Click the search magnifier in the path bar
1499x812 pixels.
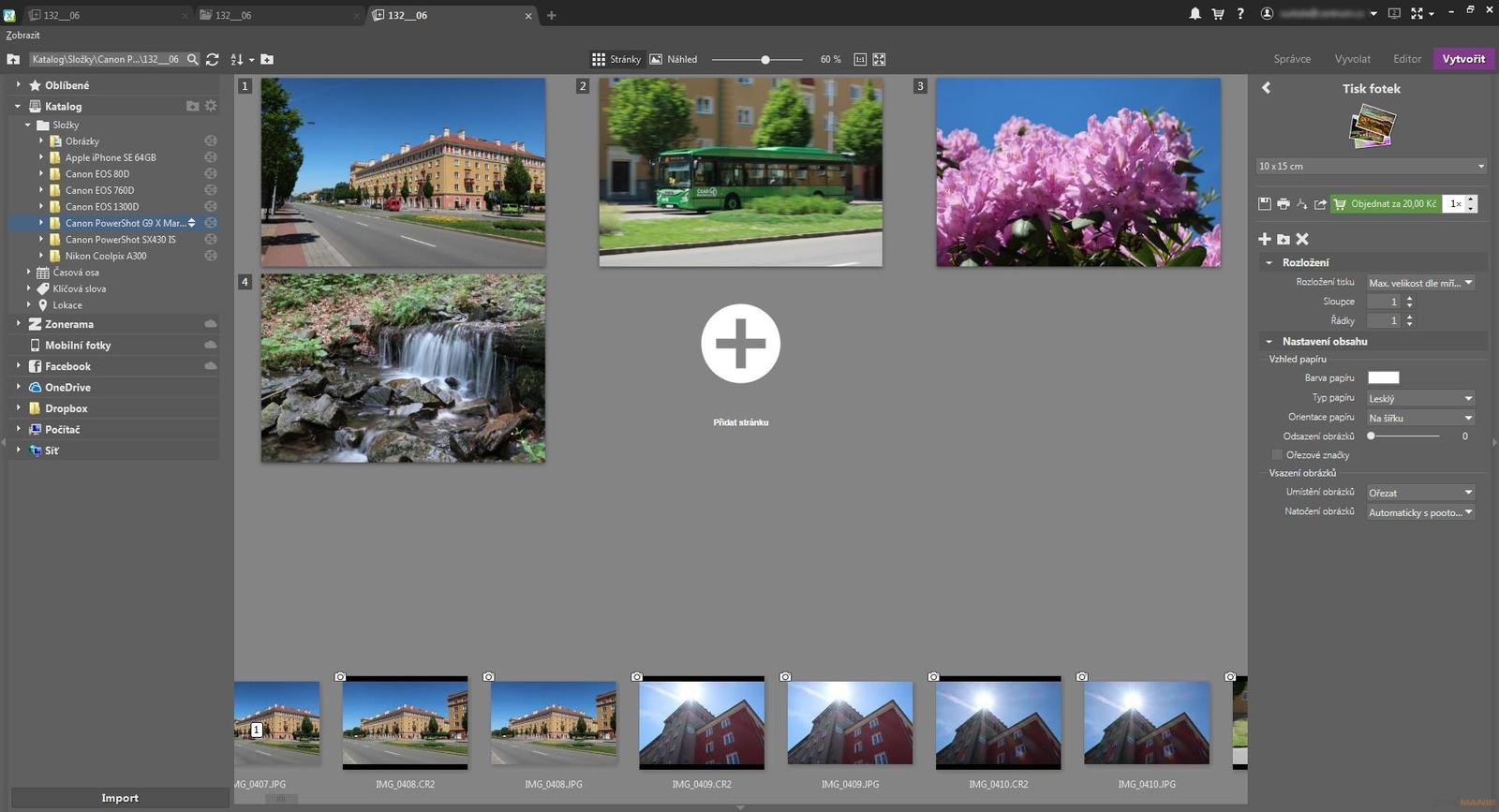192,59
